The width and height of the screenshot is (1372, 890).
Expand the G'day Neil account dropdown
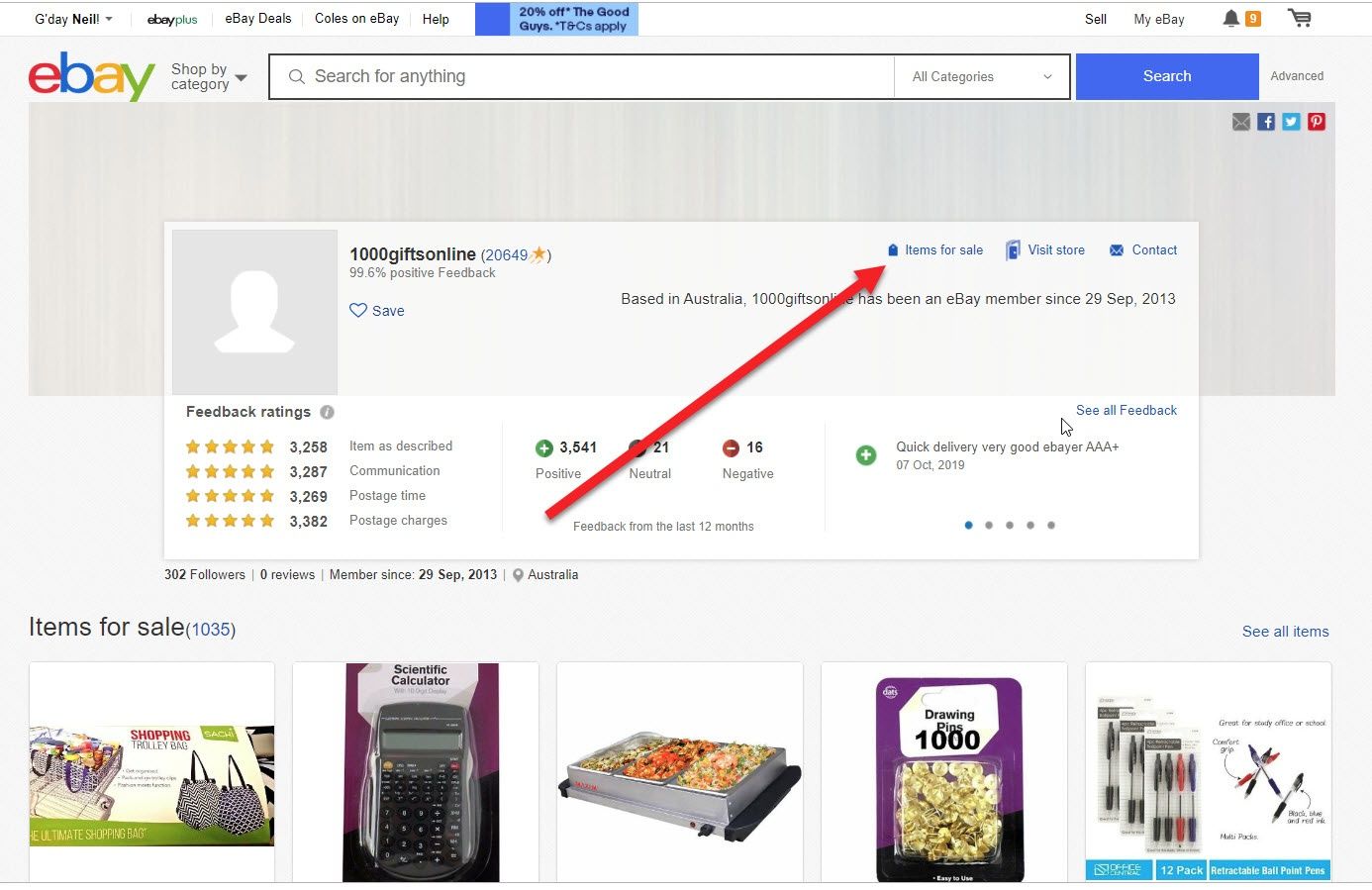point(73,19)
